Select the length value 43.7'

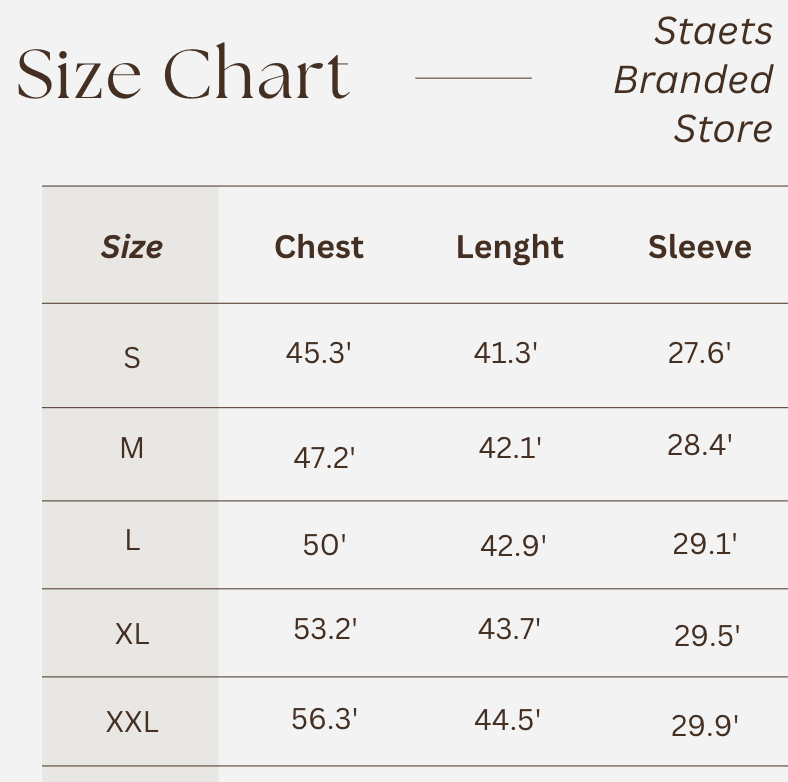tap(510, 629)
